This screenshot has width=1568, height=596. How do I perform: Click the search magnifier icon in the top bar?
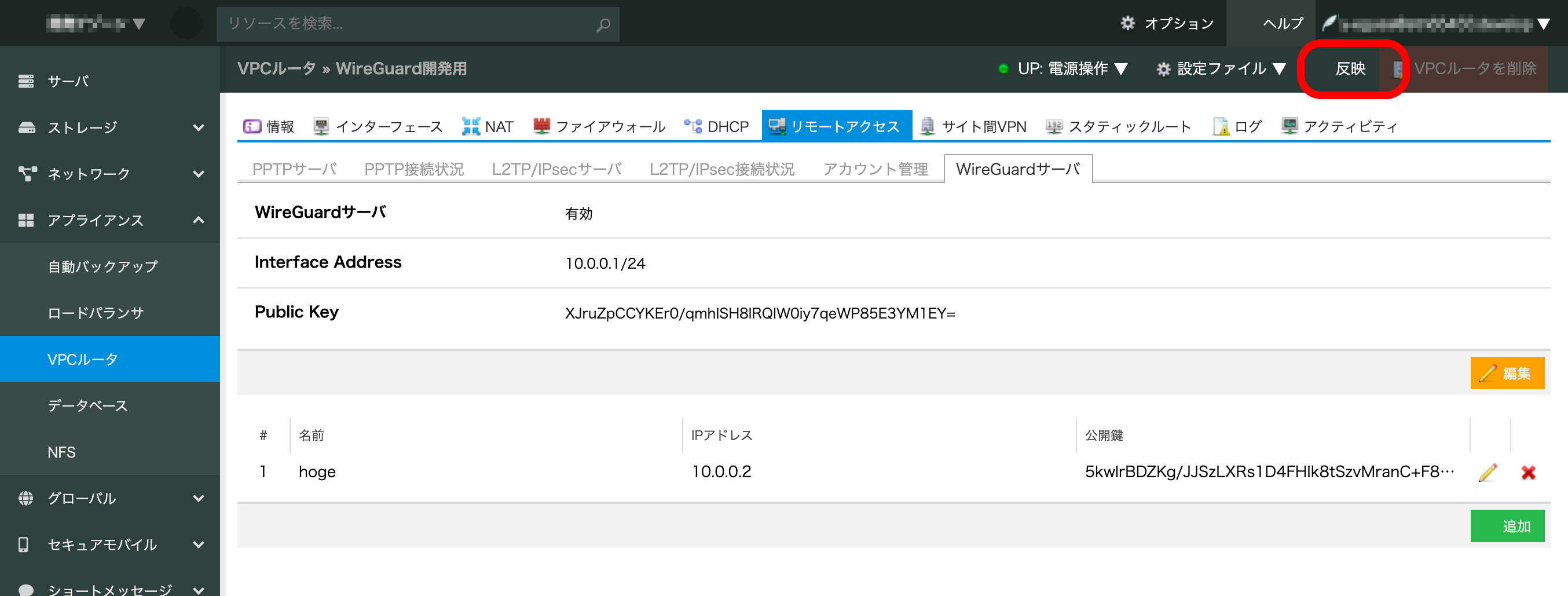(603, 25)
